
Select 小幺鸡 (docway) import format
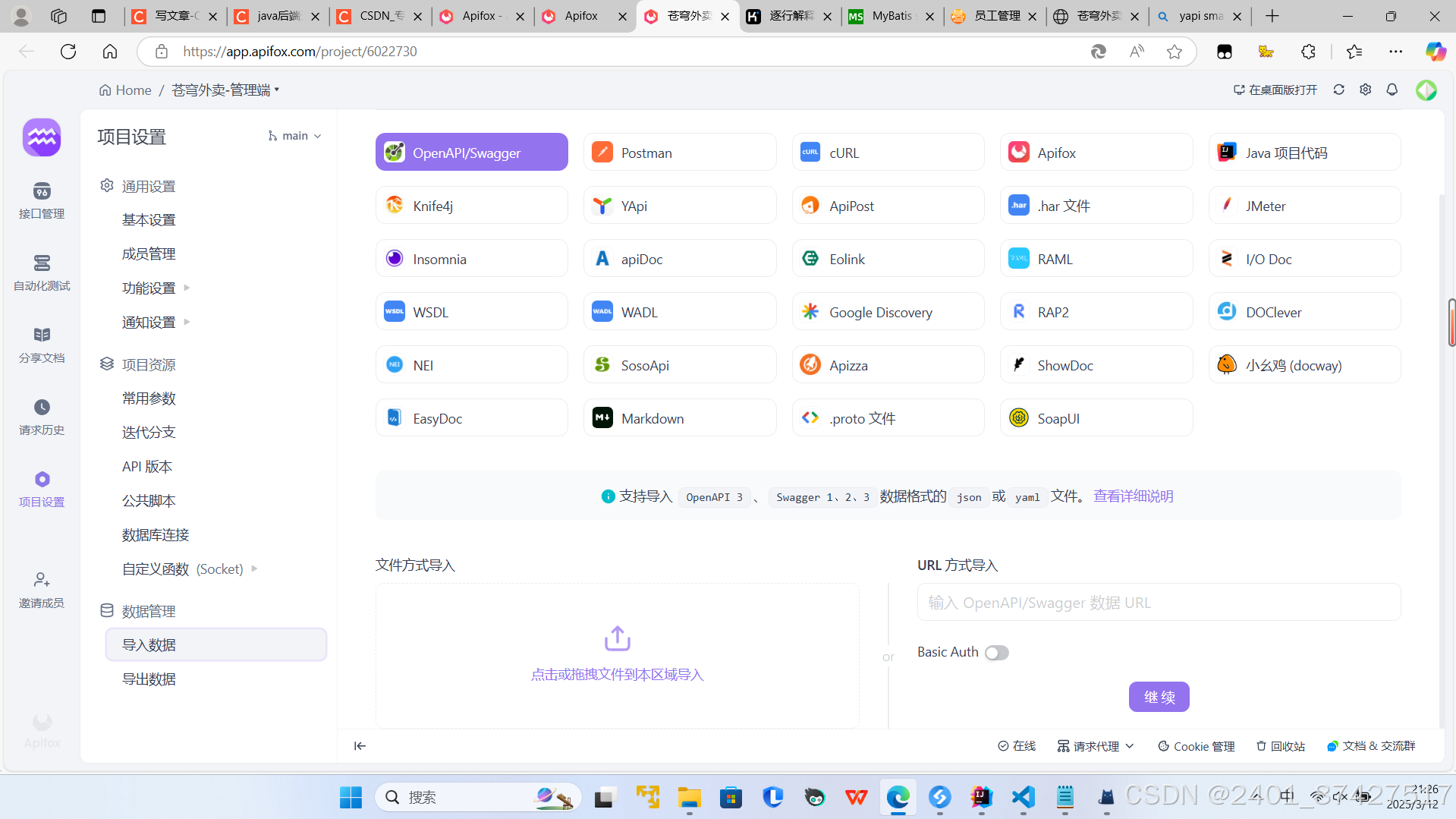coord(1304,365)
